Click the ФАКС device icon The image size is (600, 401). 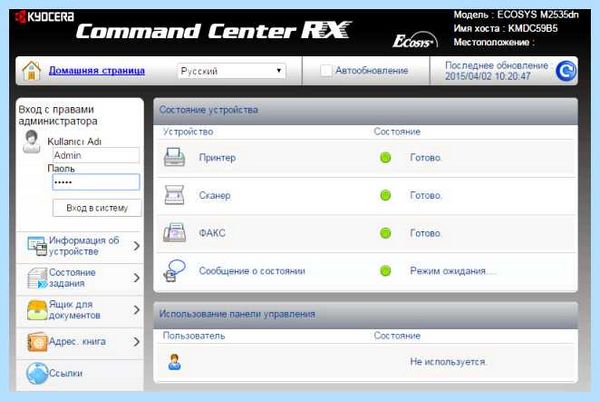coord(174,233)
